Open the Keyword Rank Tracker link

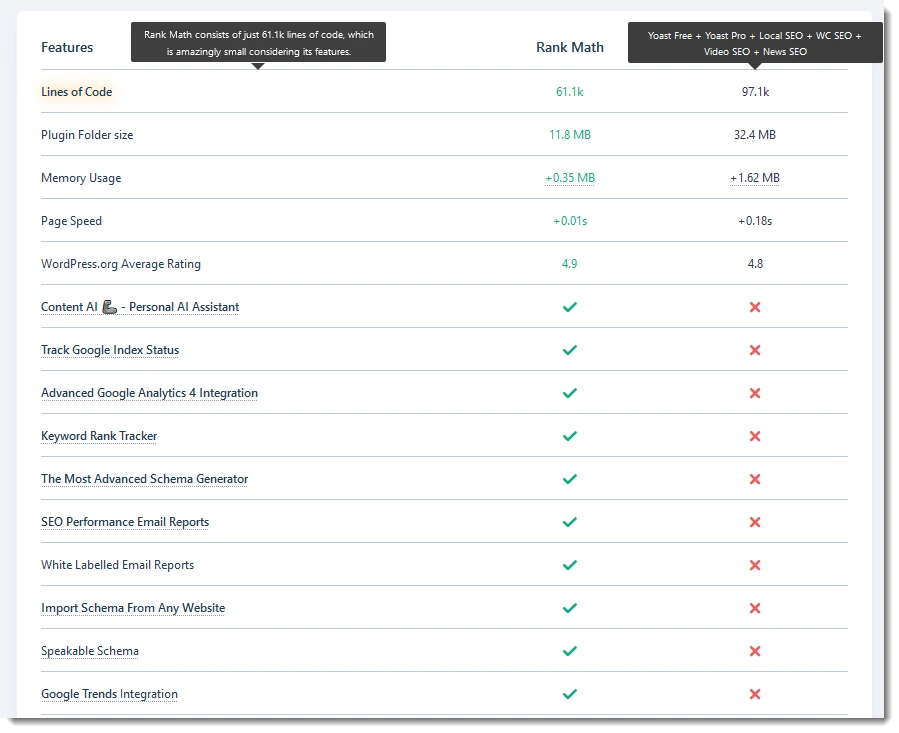(99, 436)
